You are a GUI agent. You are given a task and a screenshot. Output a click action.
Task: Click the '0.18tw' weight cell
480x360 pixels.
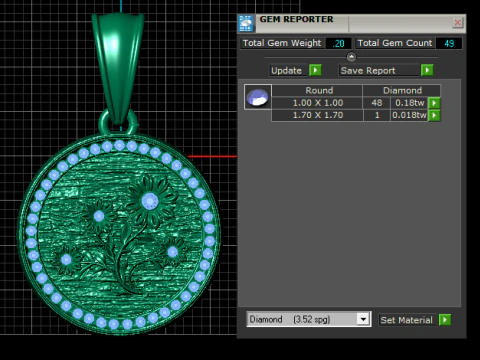click(x=409, y=103)
